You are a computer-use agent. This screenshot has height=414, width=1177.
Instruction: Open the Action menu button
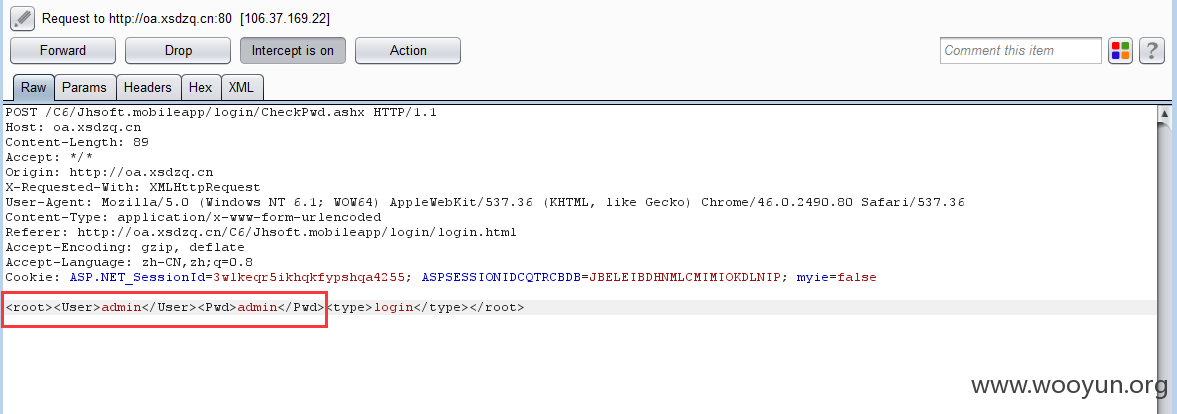(408, 51)
